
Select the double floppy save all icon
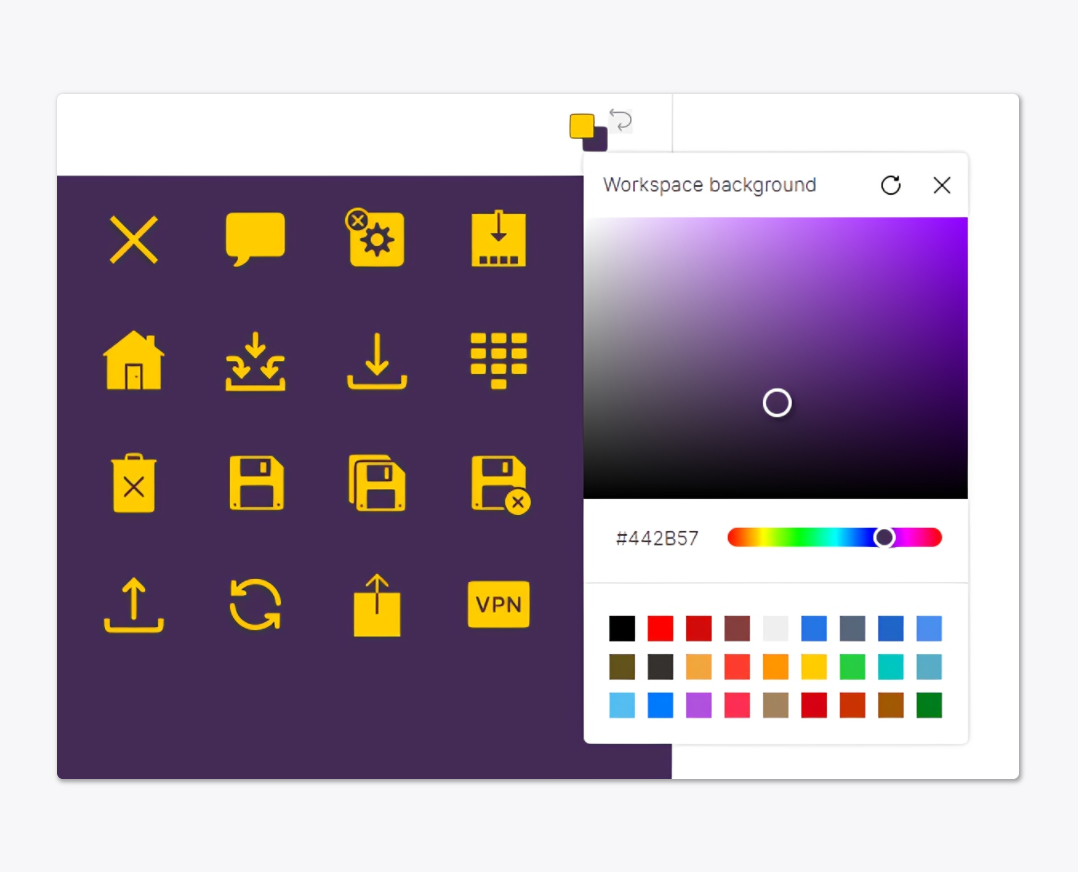tap(377, 483)
